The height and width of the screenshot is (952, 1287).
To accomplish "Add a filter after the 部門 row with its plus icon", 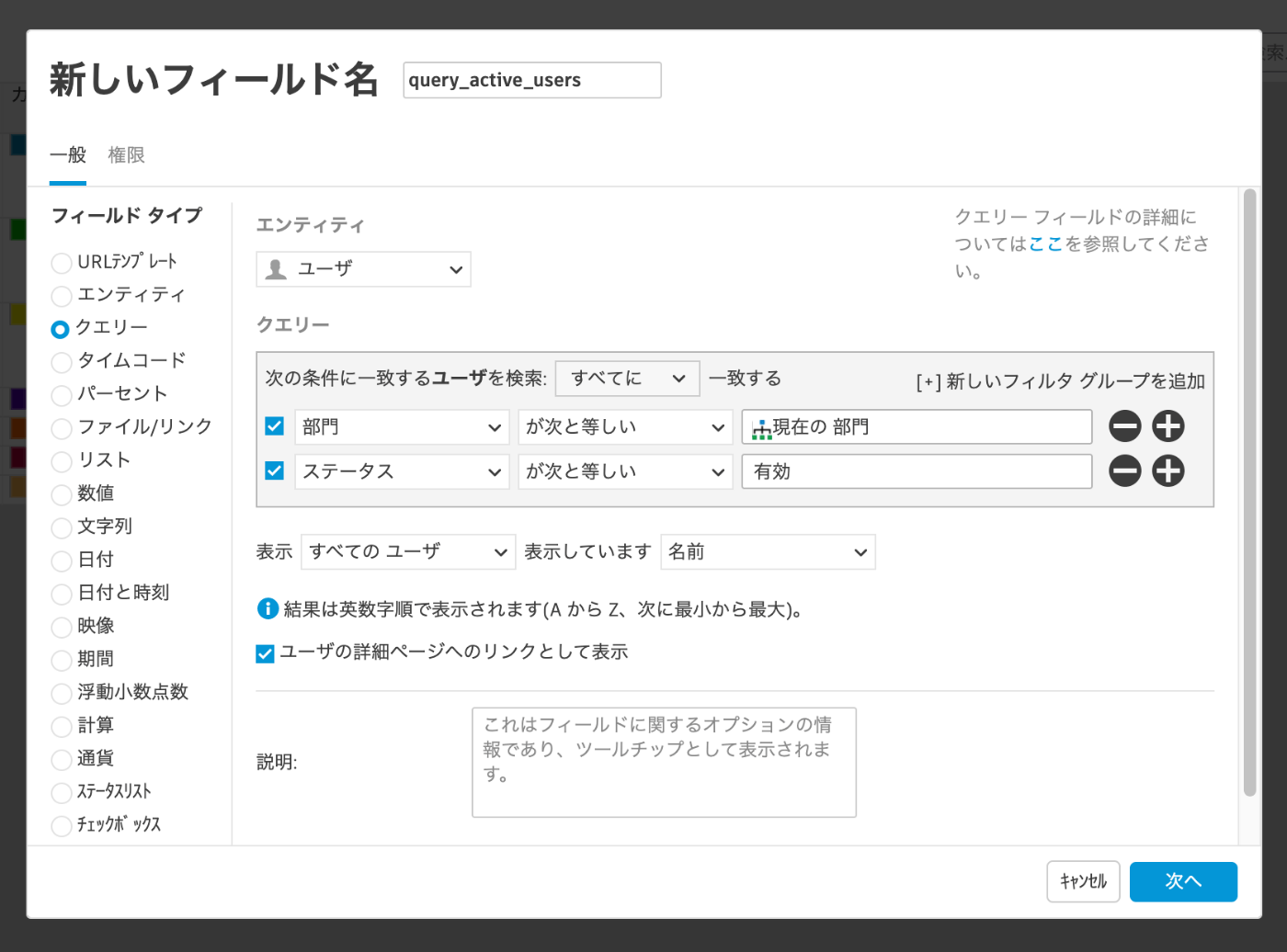I will (x=1168, y=426).
